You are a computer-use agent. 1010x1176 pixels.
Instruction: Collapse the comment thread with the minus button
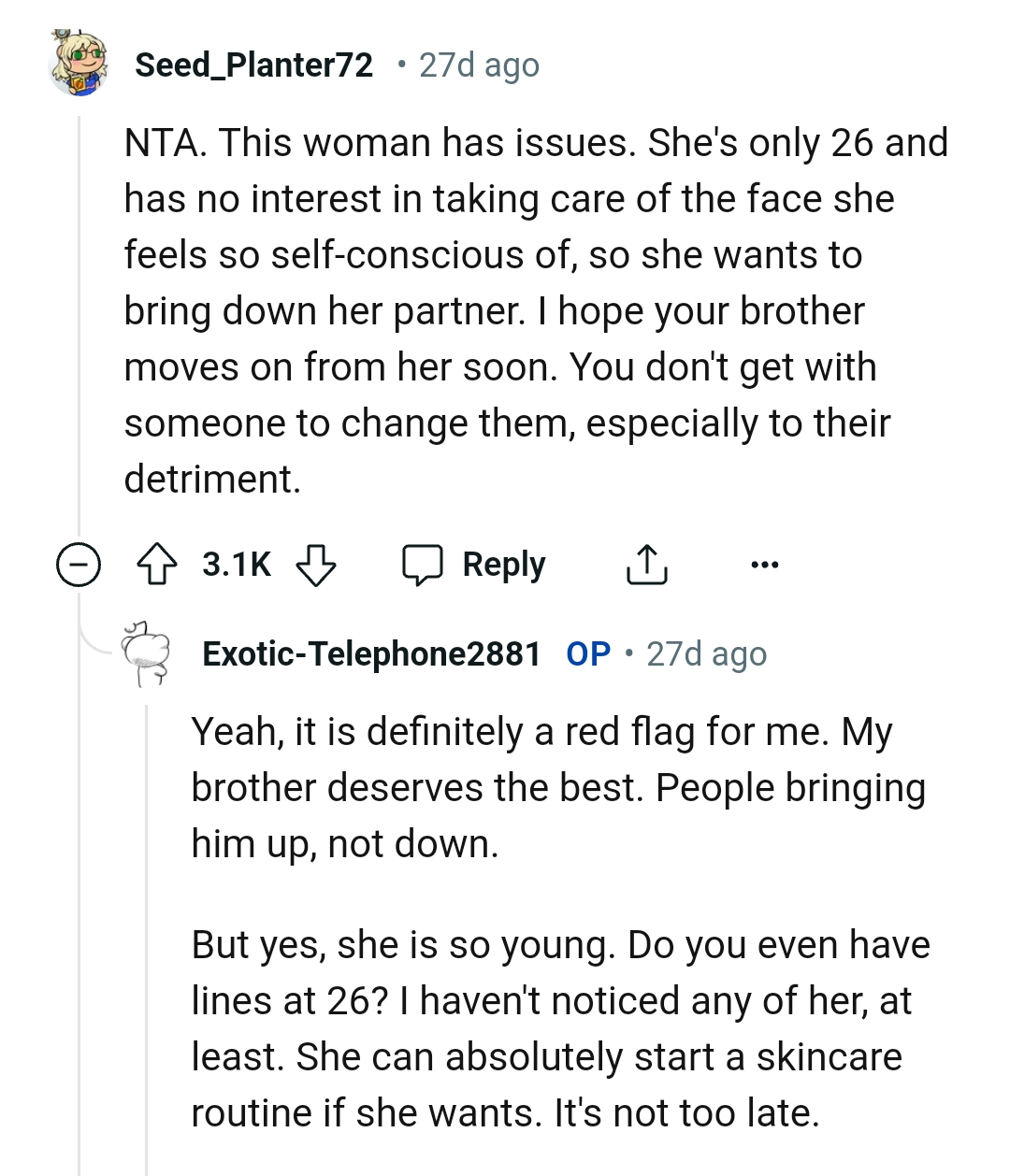click(79, 564)
